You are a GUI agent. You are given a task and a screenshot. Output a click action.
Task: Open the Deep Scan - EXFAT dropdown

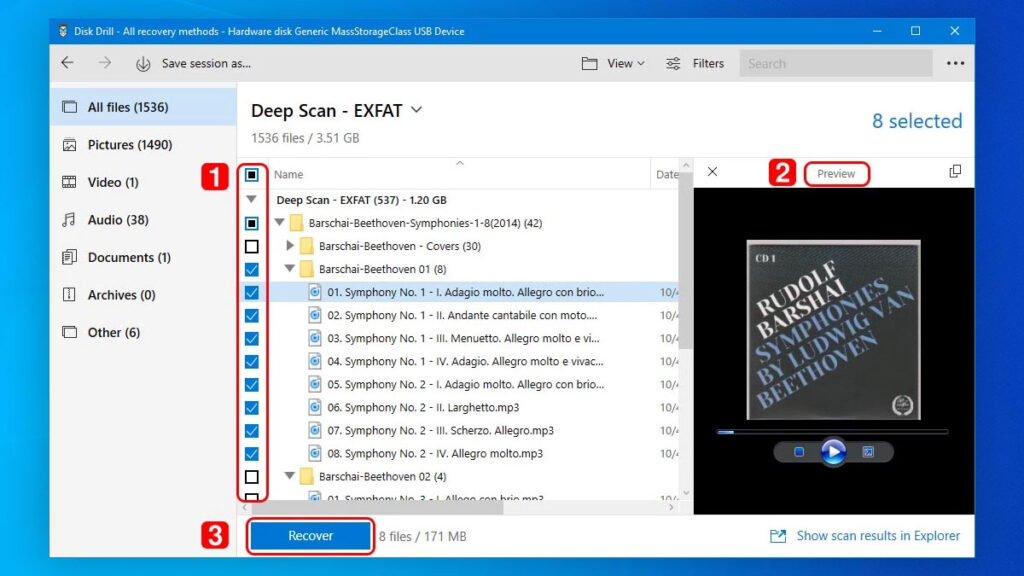pyautogui.click(x=417, y=110)
